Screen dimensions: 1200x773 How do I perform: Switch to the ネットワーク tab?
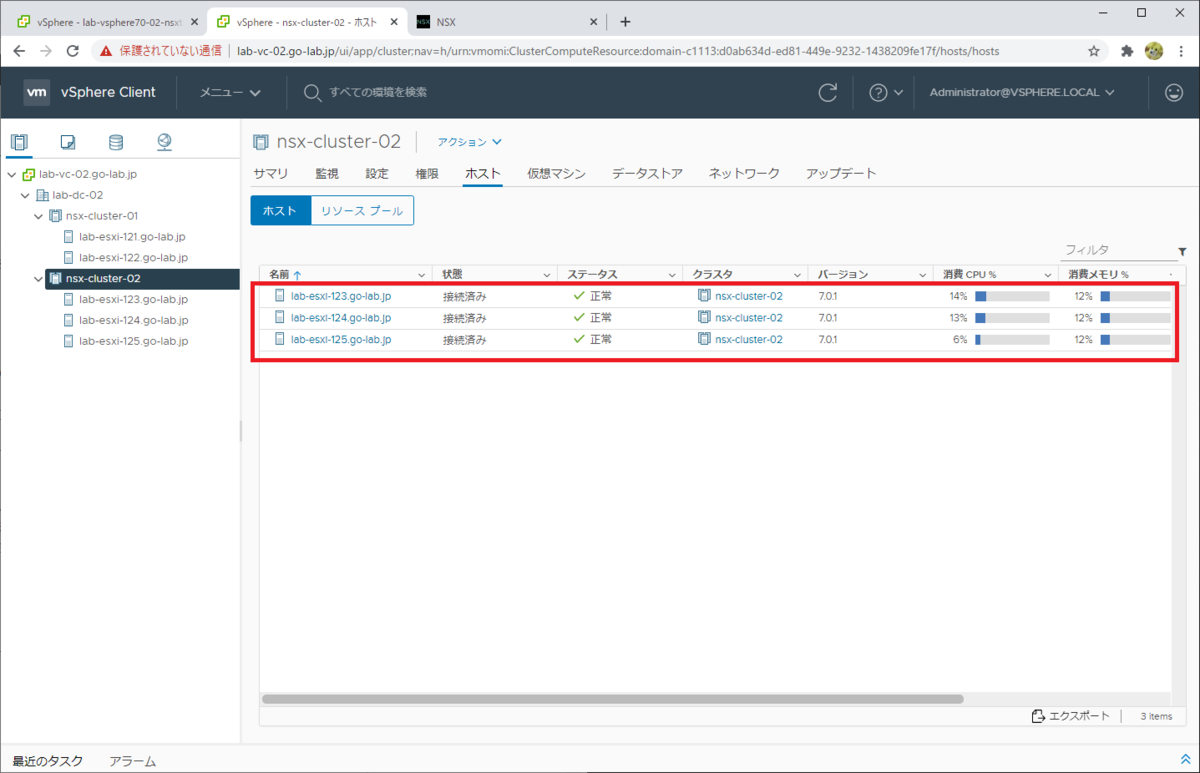click(744, 173)
